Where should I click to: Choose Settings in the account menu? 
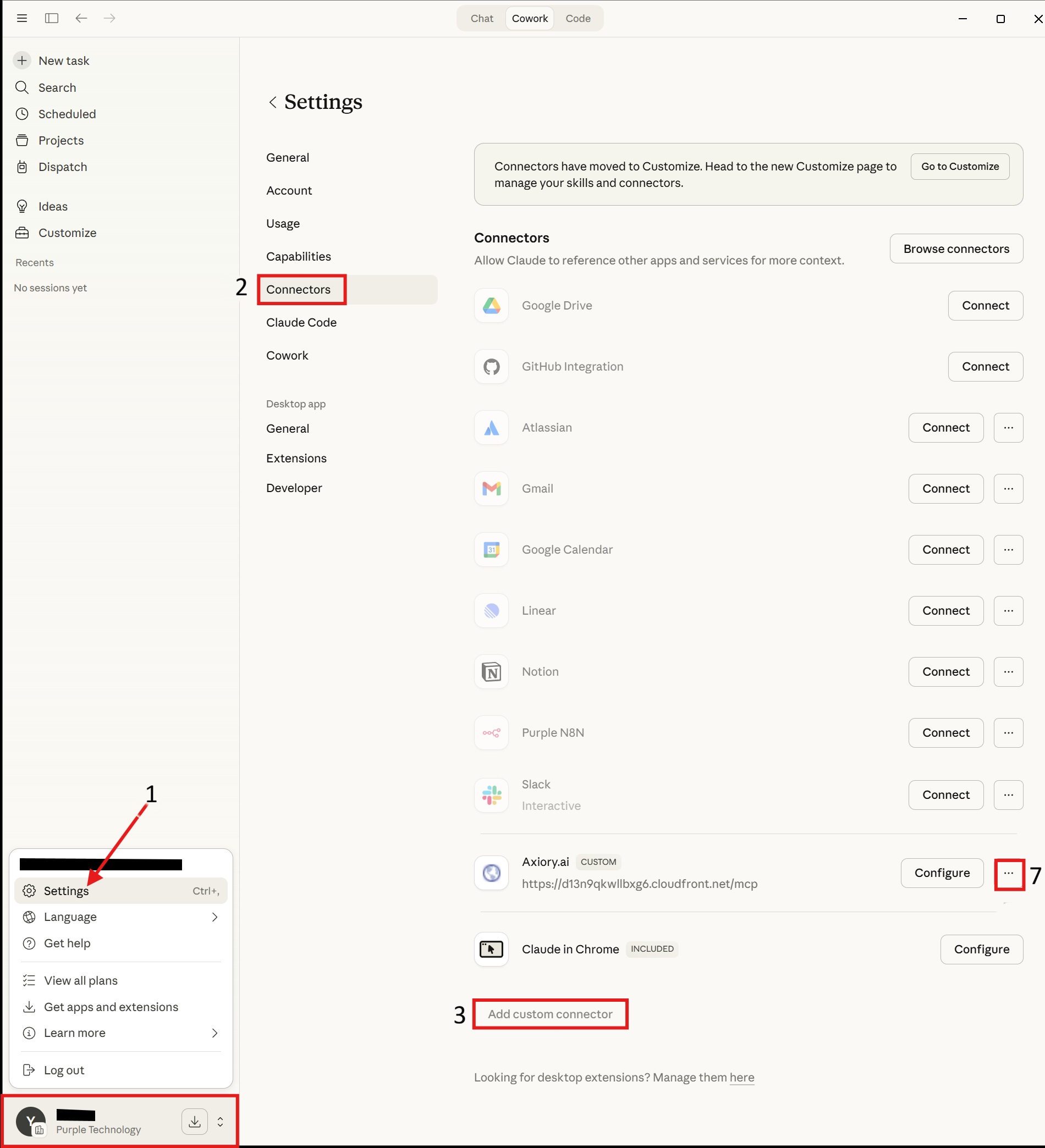[x=121, y=891]
